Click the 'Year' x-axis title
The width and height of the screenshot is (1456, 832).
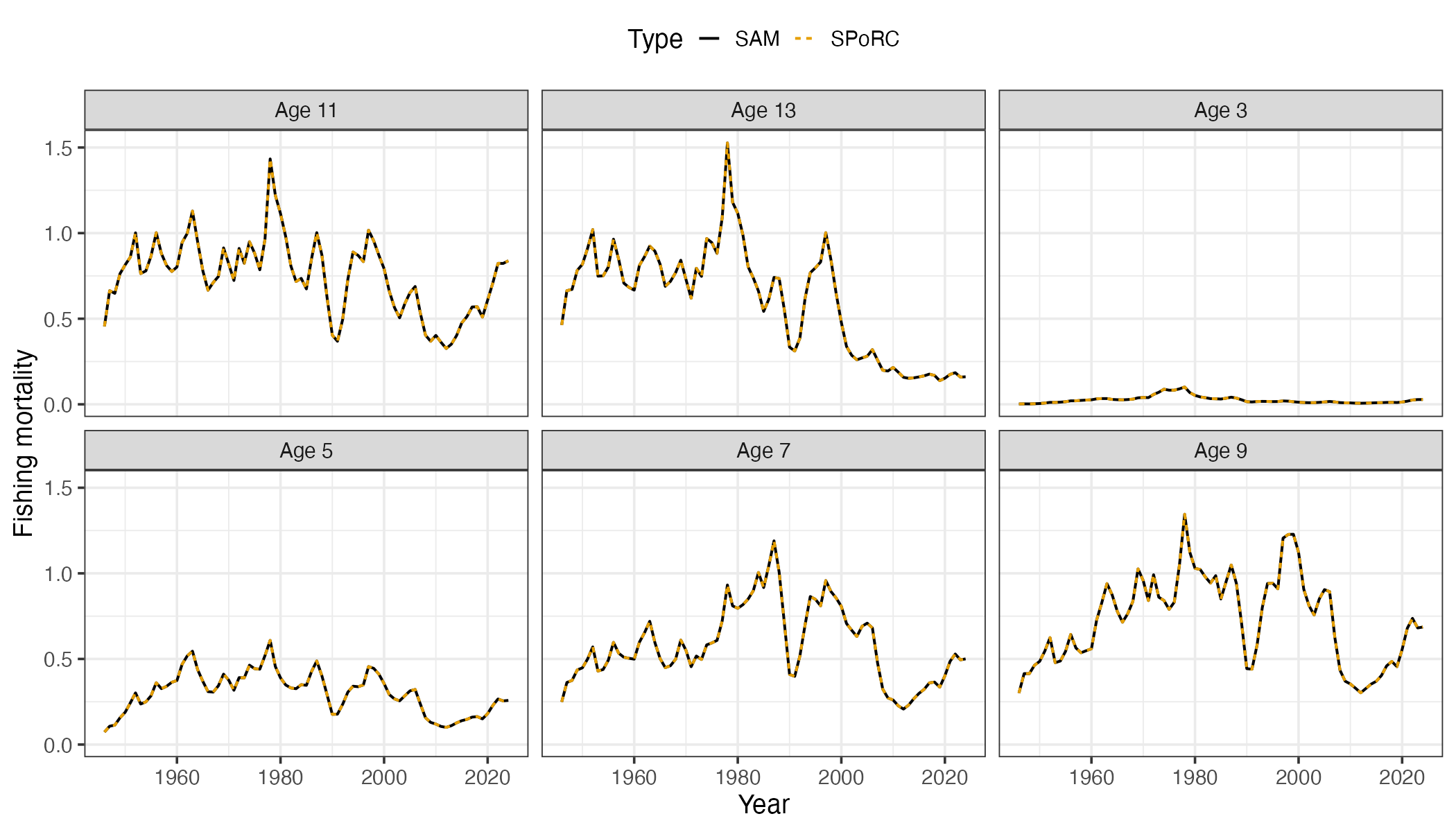pos(763,804)
